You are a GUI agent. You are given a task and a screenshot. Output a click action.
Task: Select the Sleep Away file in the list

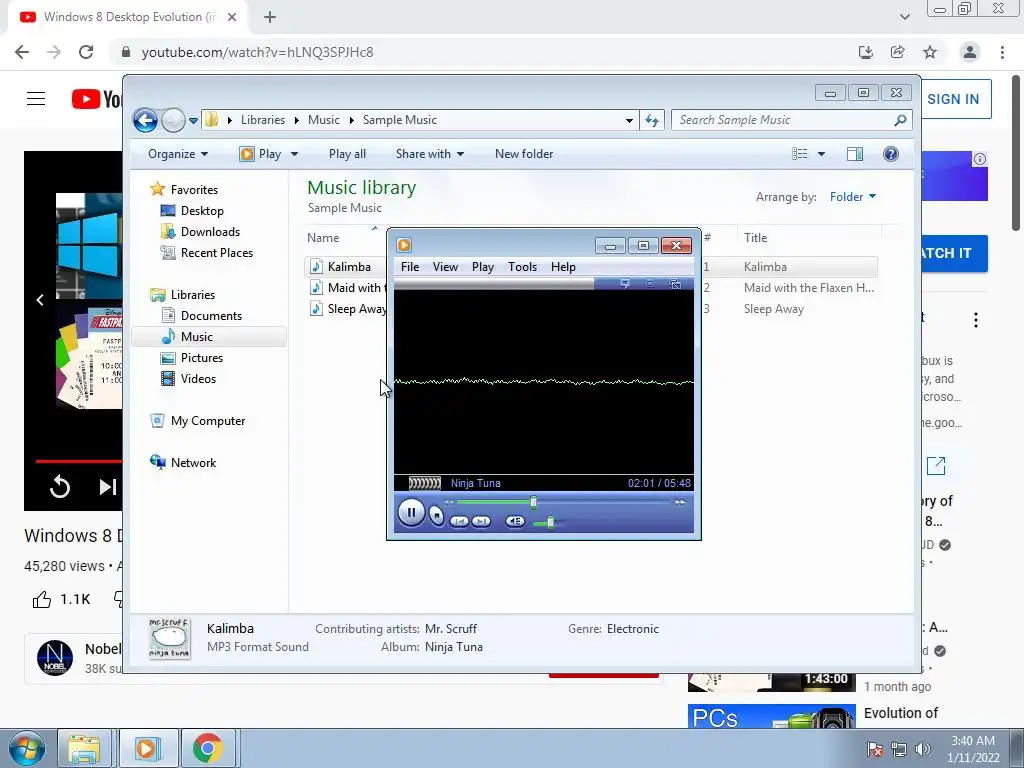click(357, 309)
